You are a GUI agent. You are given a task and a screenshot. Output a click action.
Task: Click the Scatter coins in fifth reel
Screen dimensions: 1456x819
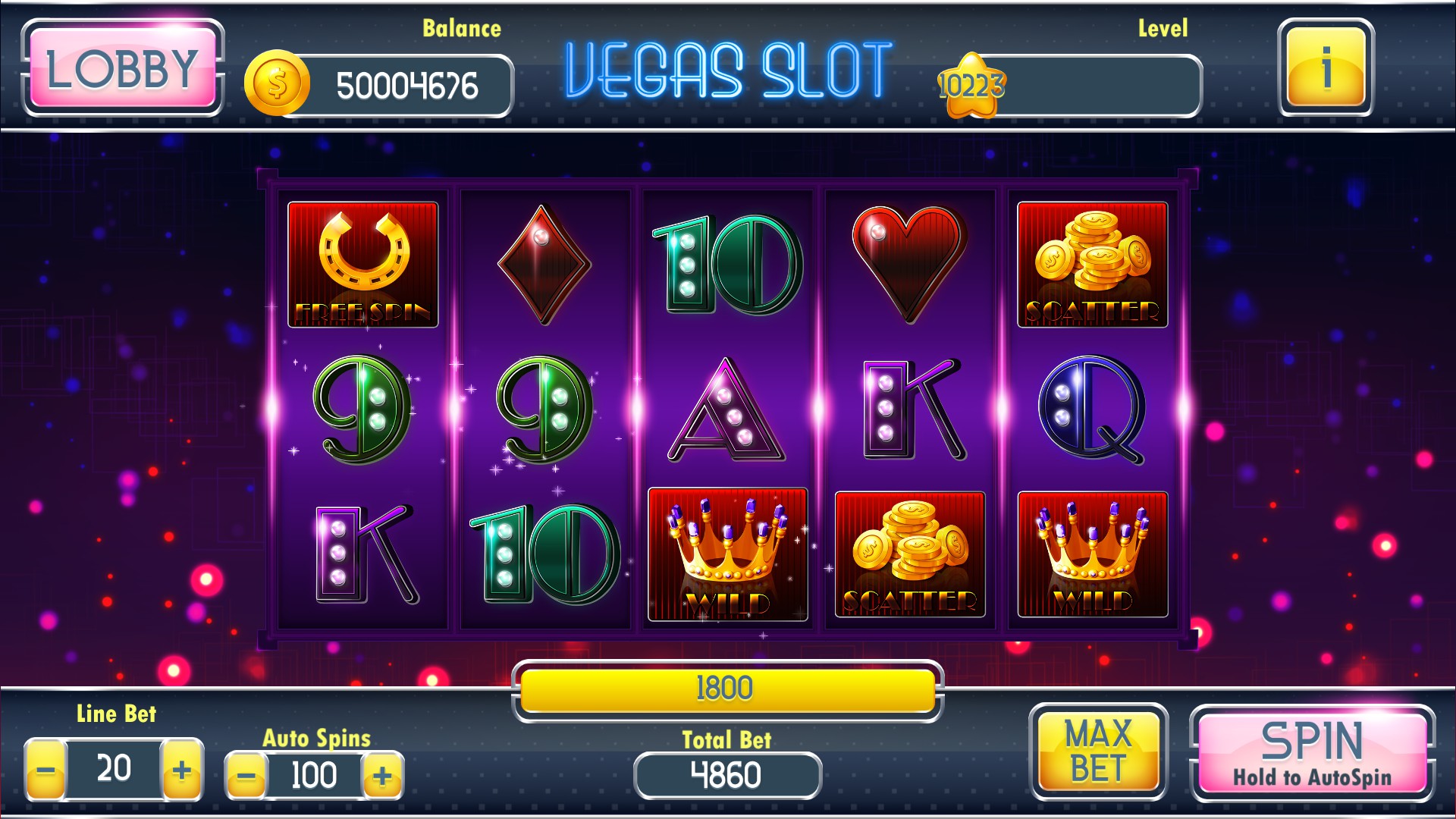(1092, 265)
